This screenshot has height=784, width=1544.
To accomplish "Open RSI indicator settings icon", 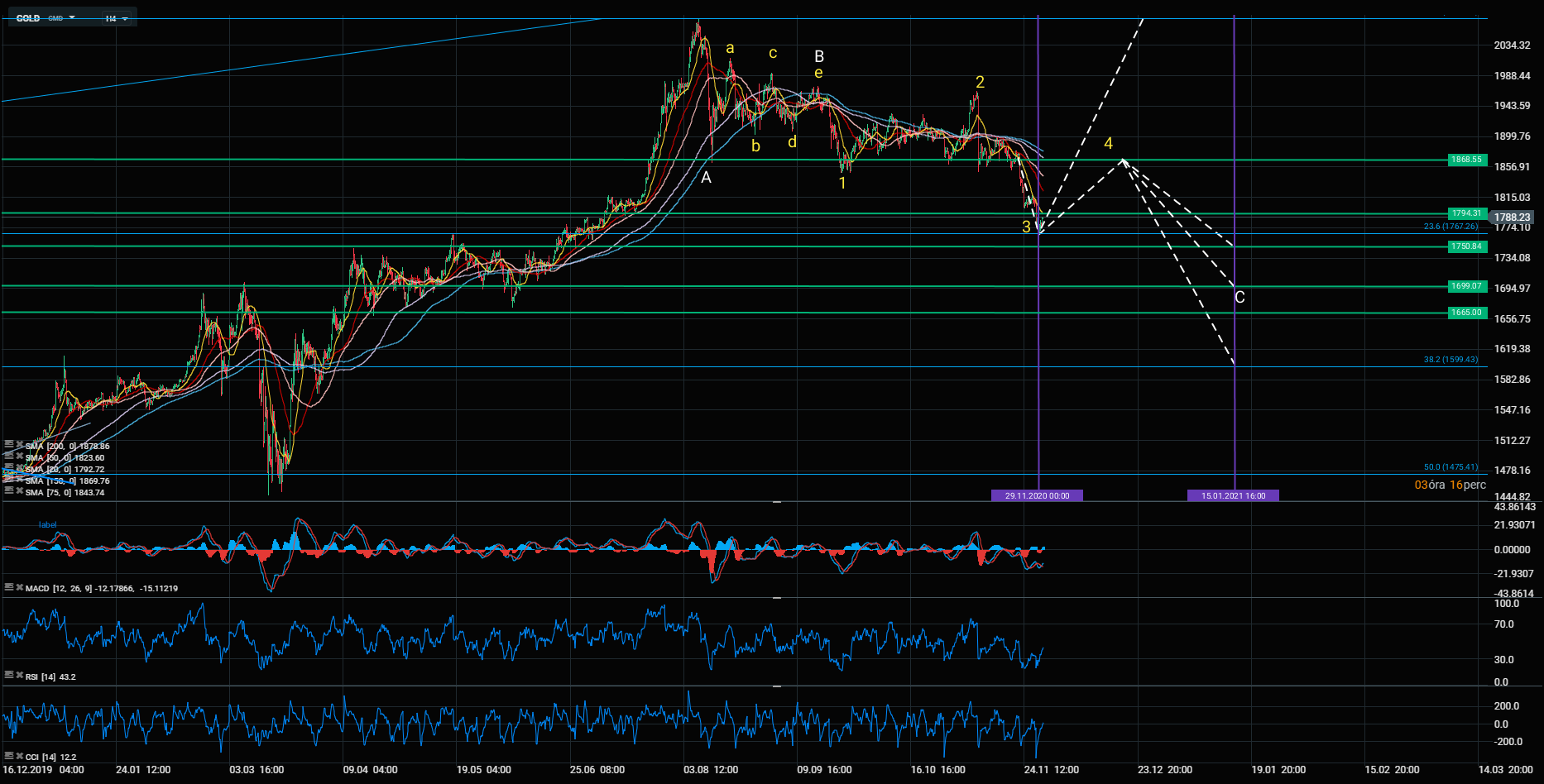I will pyautogui.click(x=8, y=676).
